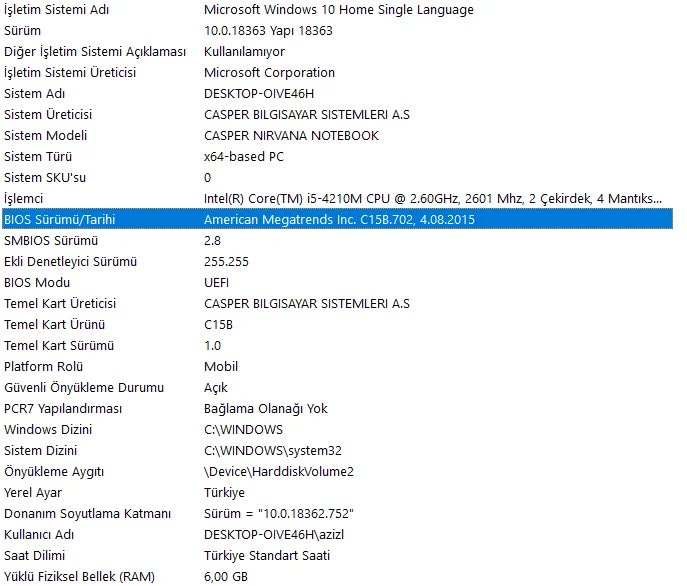Select the Temel Kart Sürümü label
Image resolution: width=687 pixels, height=586 pixels.
tap(59, 346)
